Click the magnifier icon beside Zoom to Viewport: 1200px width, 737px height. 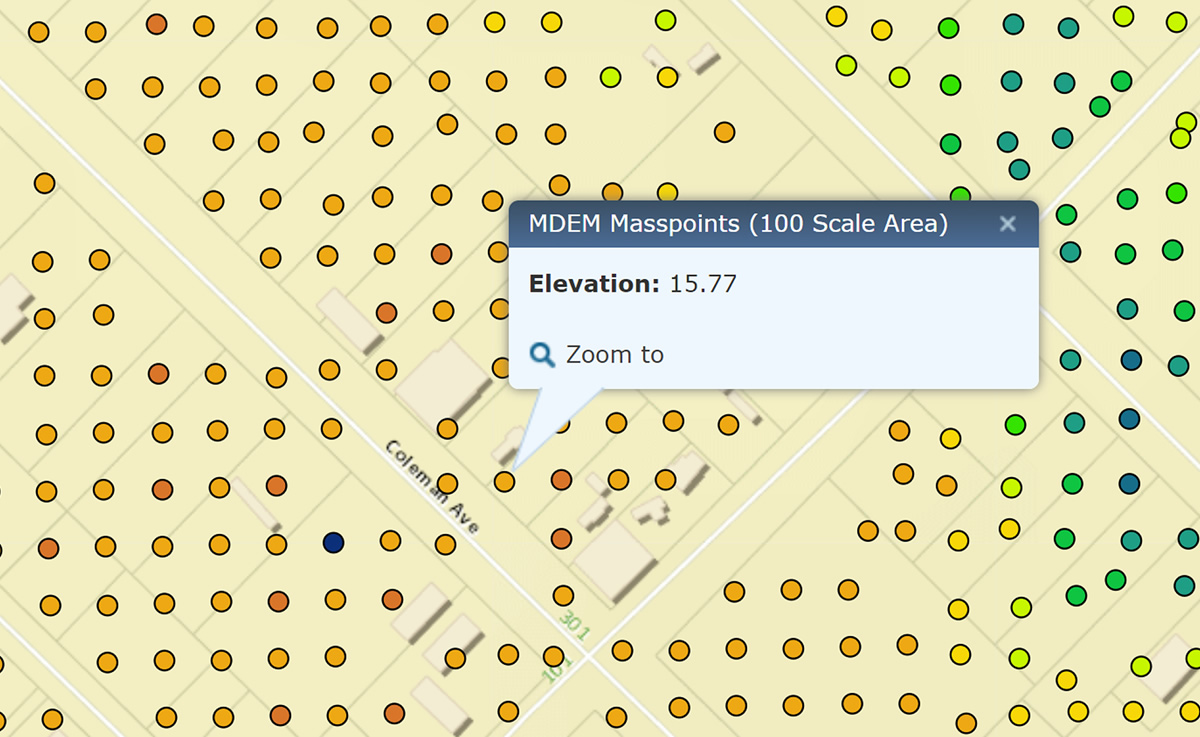tap(542, 354)
